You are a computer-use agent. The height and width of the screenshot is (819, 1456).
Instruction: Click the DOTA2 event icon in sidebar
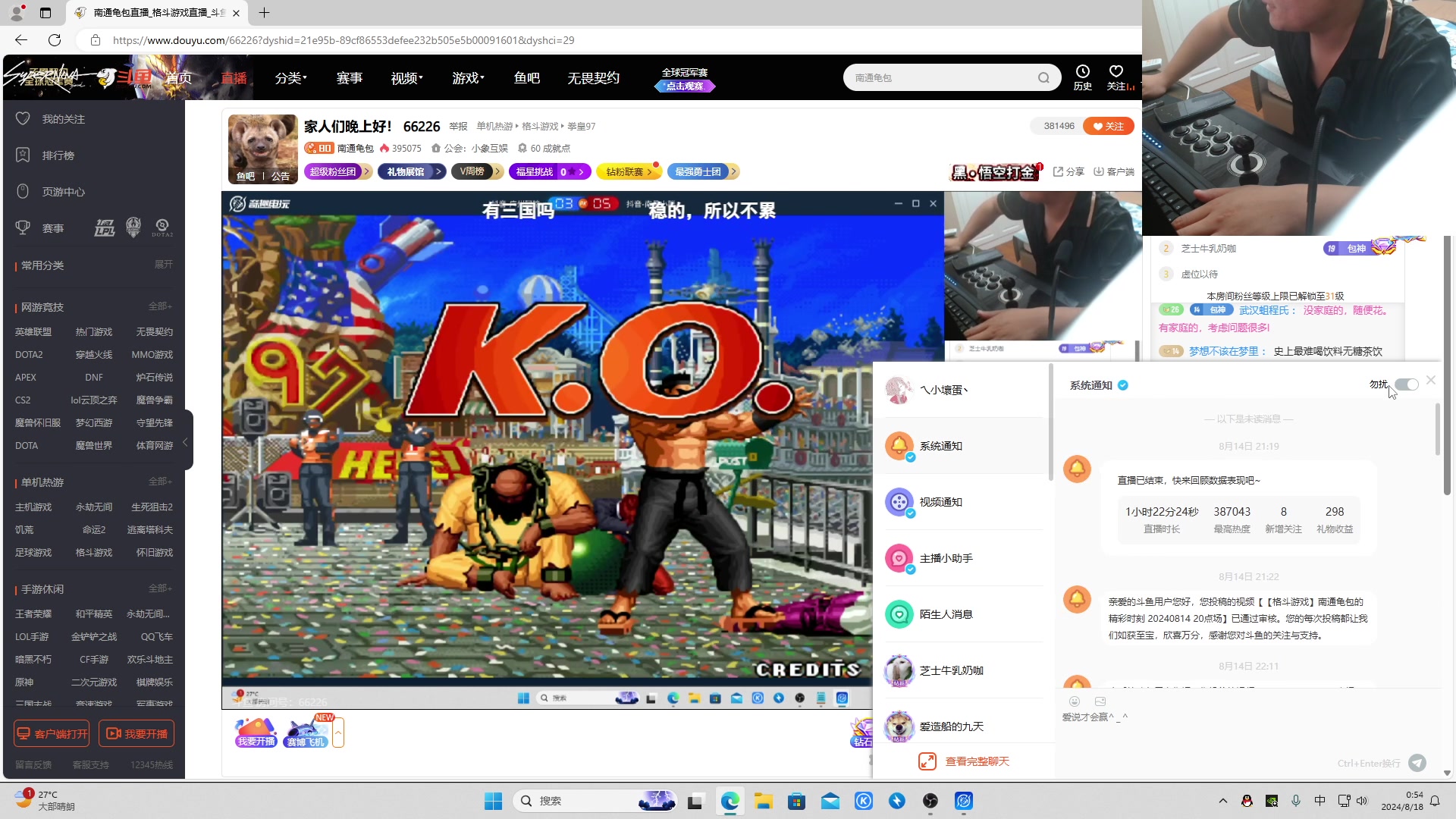click(162, 227)
